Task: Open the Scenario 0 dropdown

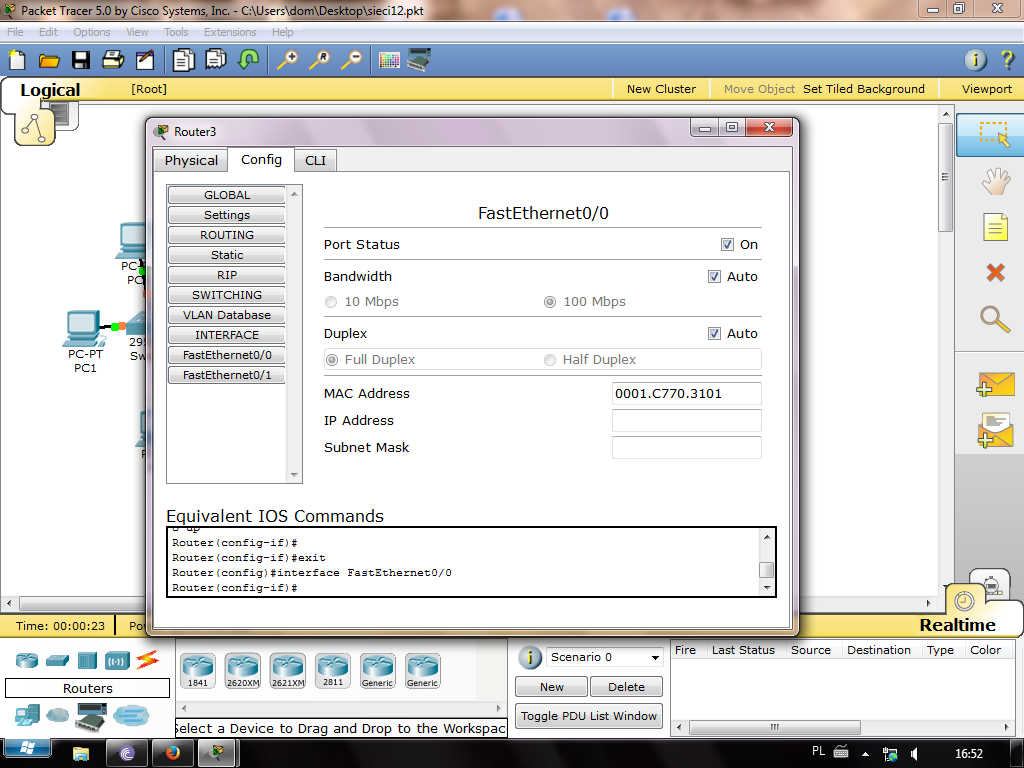Action: 605,657
